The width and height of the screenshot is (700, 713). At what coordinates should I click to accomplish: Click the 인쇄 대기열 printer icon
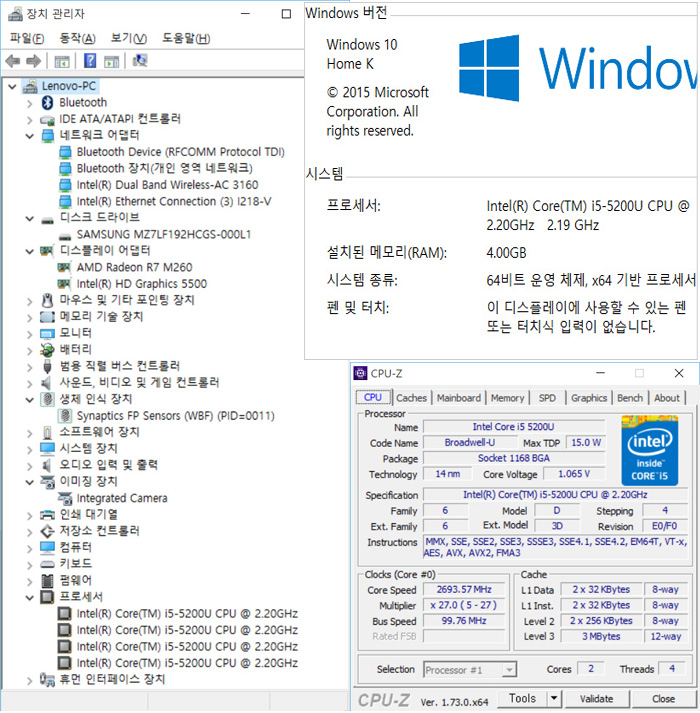coord(47,515)
